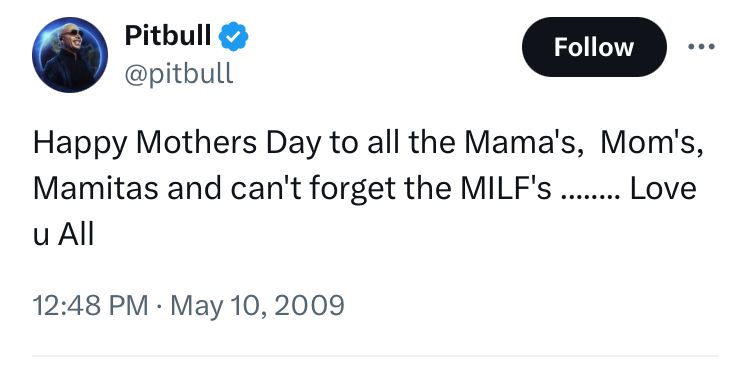Open the @pitbull handle link

[x=179, y=74]
